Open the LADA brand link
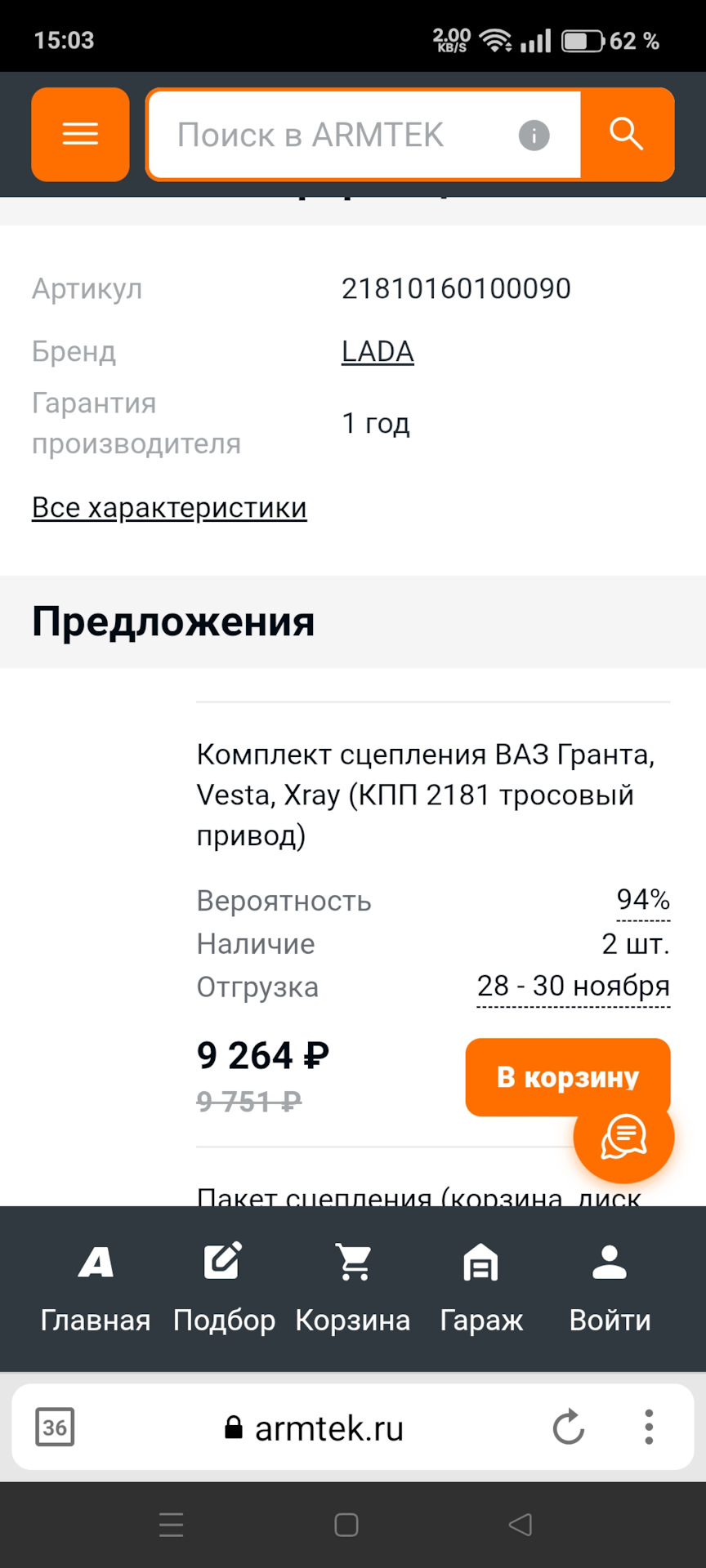 click(x=378, y=351)
